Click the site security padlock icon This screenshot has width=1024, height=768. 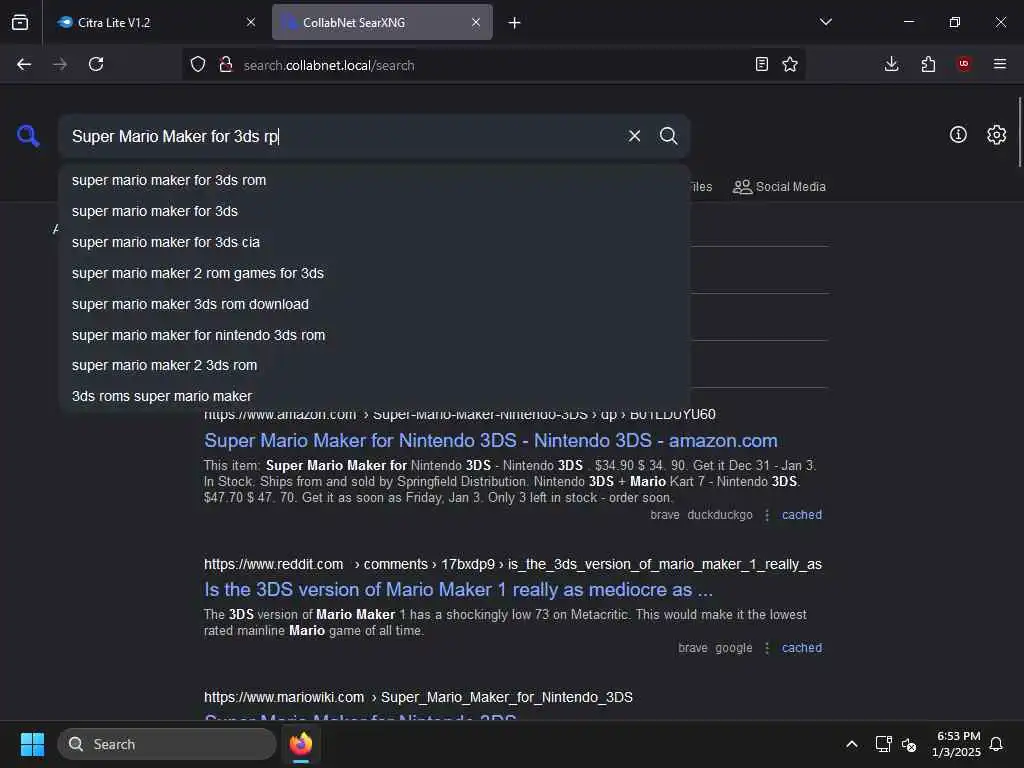tap(226, 64)
